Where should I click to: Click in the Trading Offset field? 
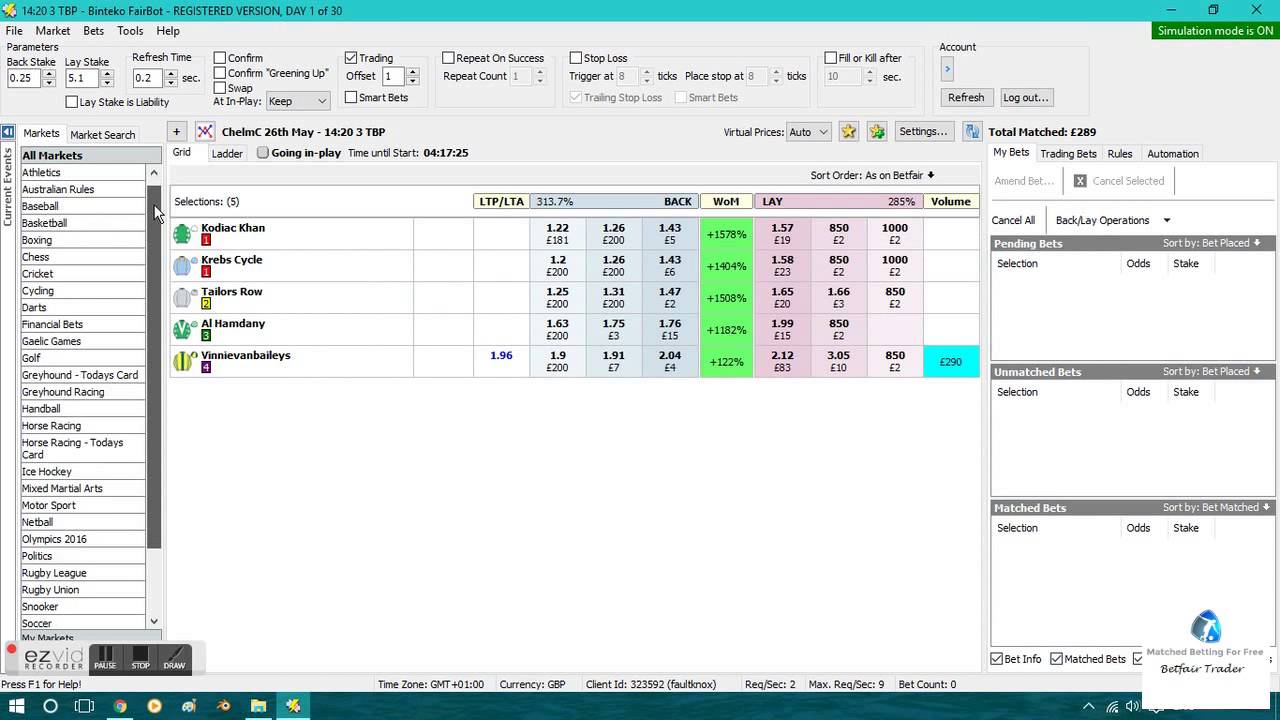coord(394,76)
